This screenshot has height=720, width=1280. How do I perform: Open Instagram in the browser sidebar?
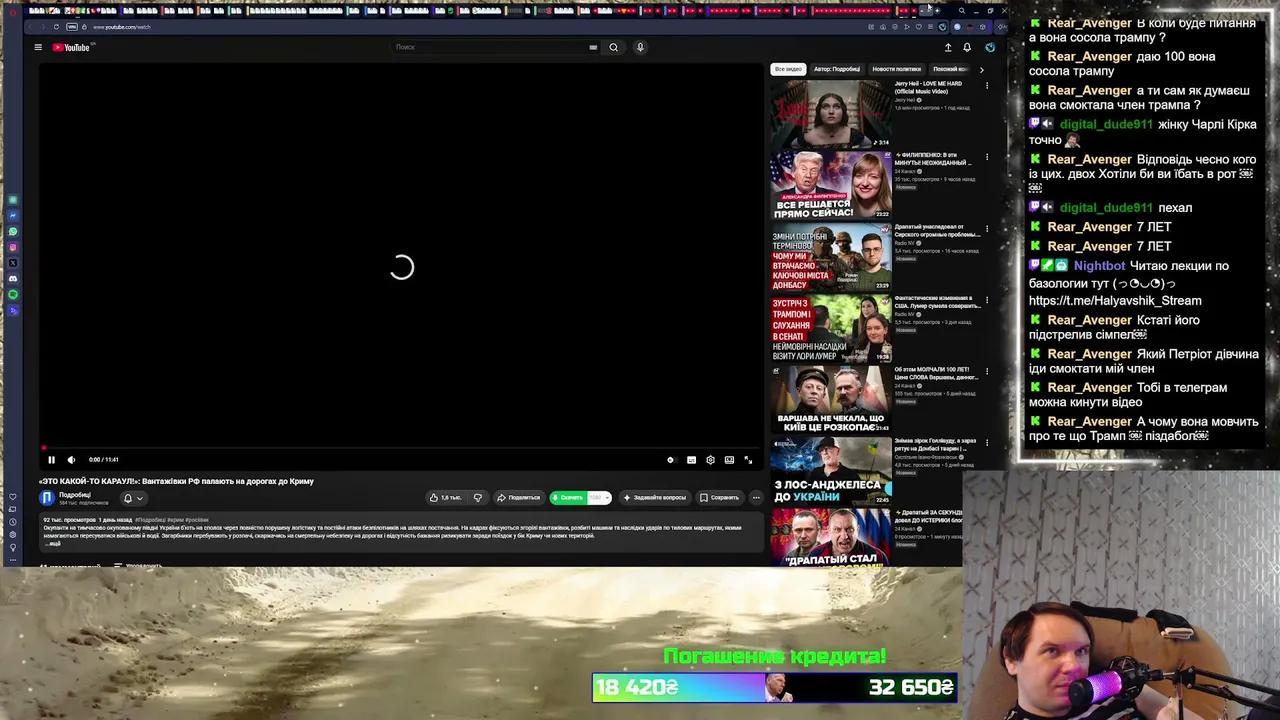(13, 247)
